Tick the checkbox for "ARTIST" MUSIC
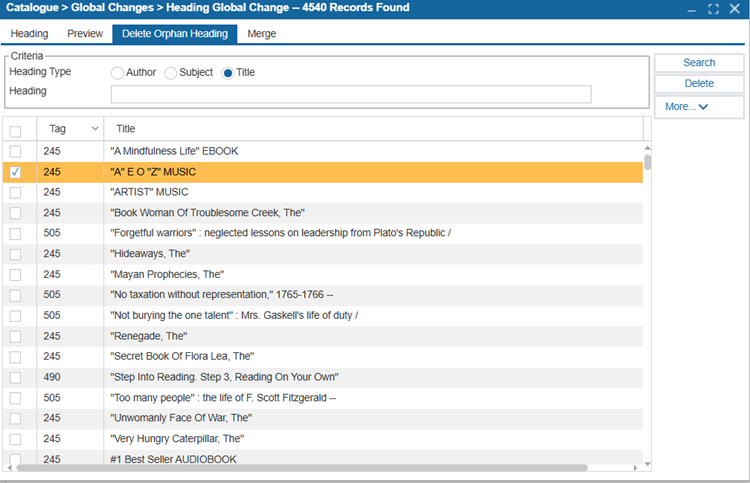This screenshot has height=483, width=750. (x=15, y=192)
